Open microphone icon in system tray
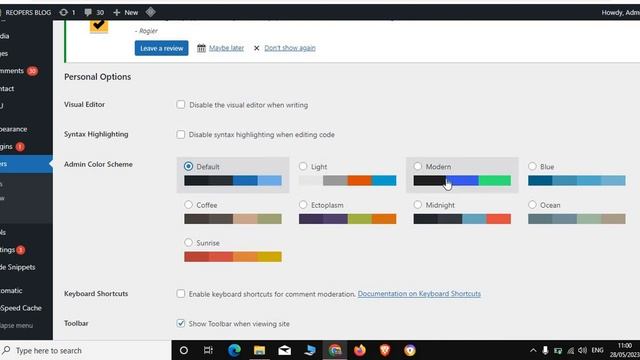The height and width of the screenshot is (360, 640). click(545, 351)
